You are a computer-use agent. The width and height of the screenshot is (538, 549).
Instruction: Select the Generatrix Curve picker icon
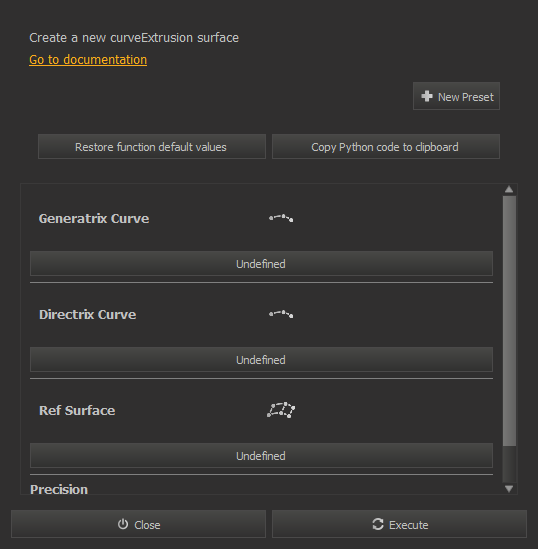[281, 218]
